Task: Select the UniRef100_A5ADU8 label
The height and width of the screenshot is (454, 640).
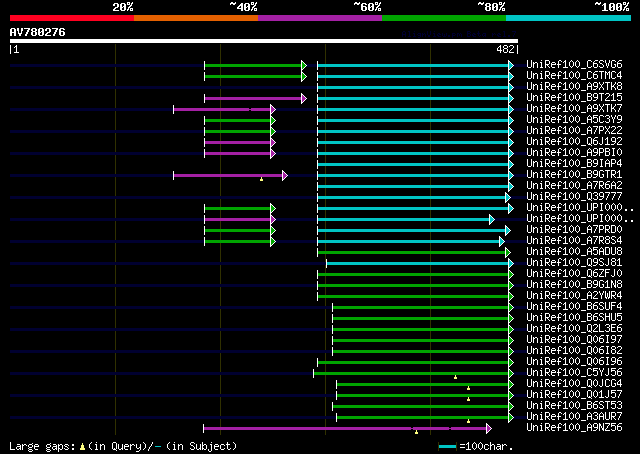Action: pyautogui.click(x=574, y=252)
